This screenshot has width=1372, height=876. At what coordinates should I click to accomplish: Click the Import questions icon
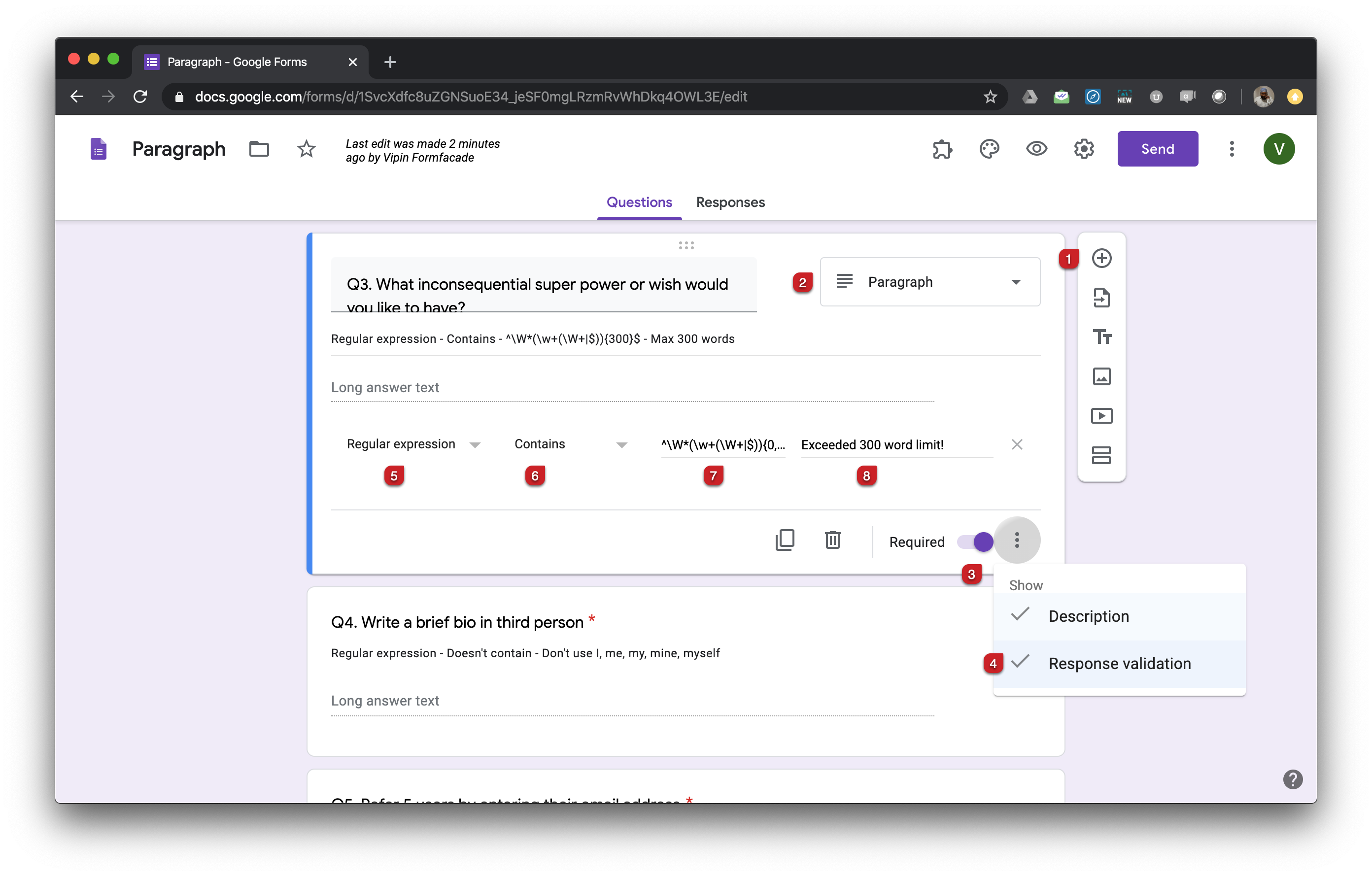[x=1101, y=297]
